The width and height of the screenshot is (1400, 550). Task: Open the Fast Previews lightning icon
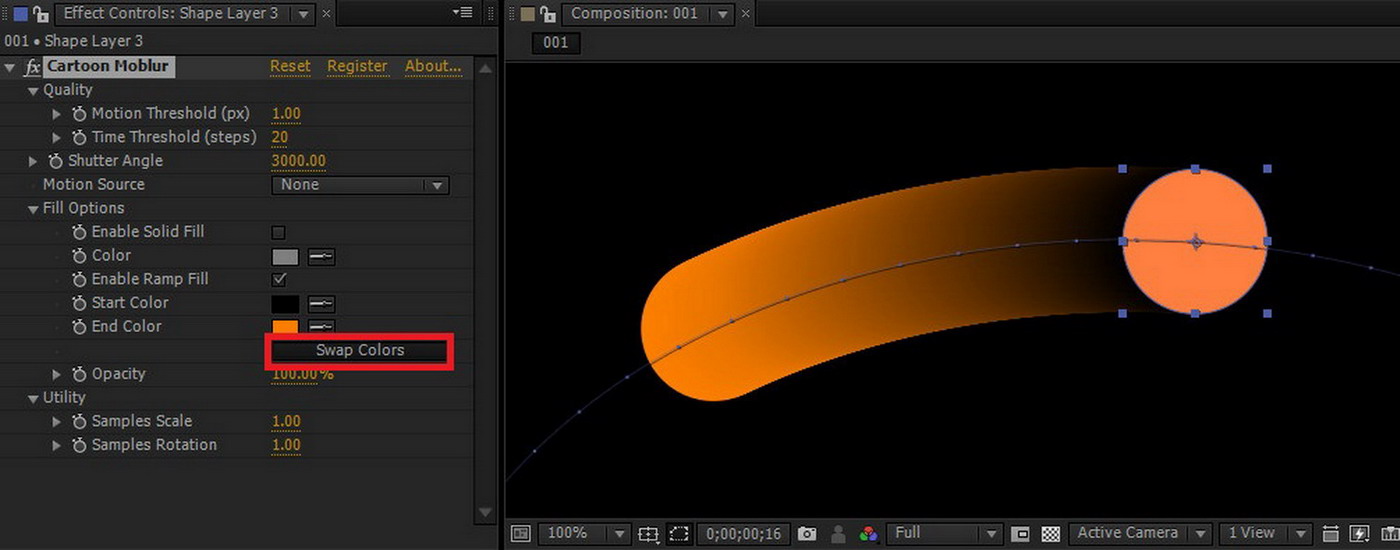(1359, 534)
